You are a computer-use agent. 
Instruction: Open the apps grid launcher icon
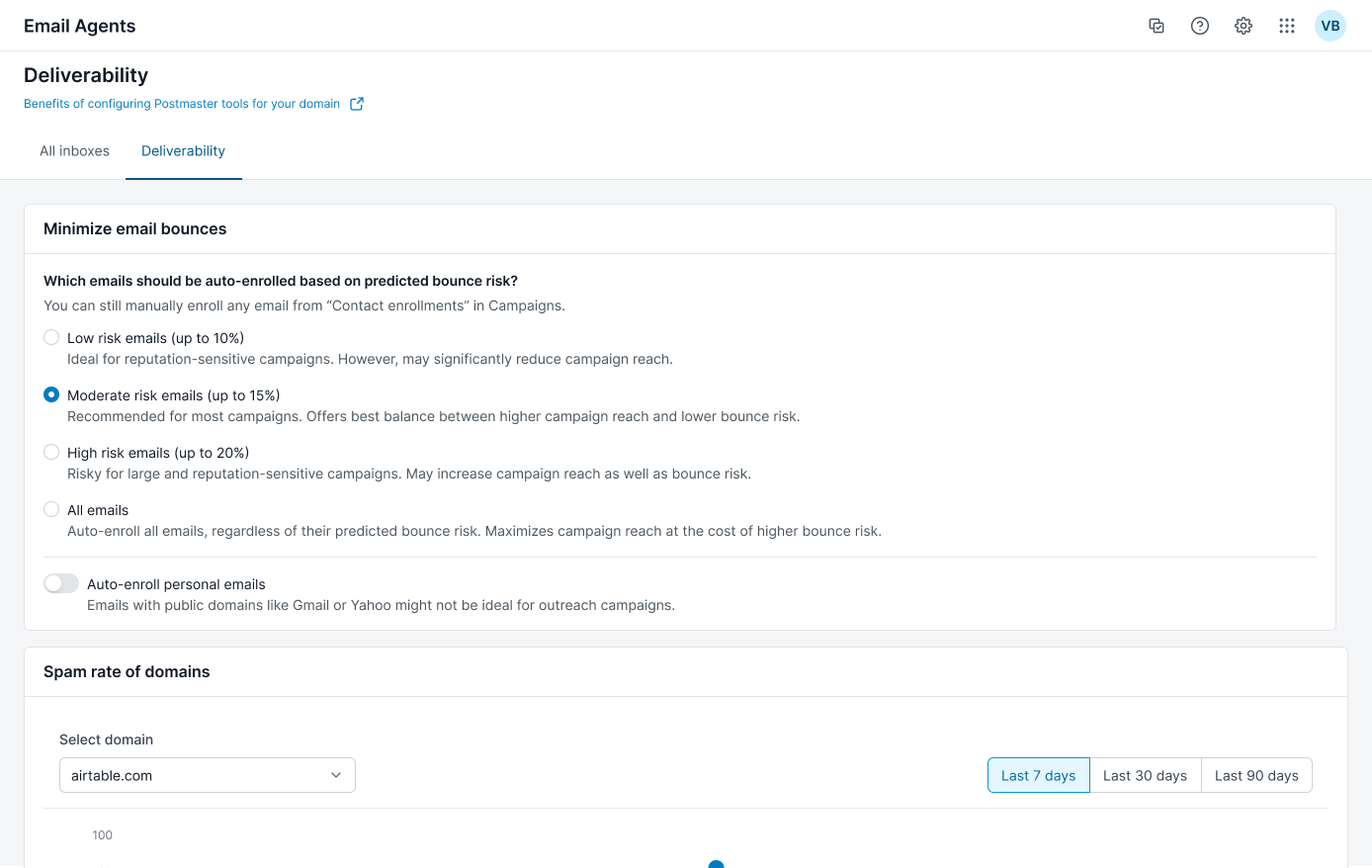pos(1287,26)
